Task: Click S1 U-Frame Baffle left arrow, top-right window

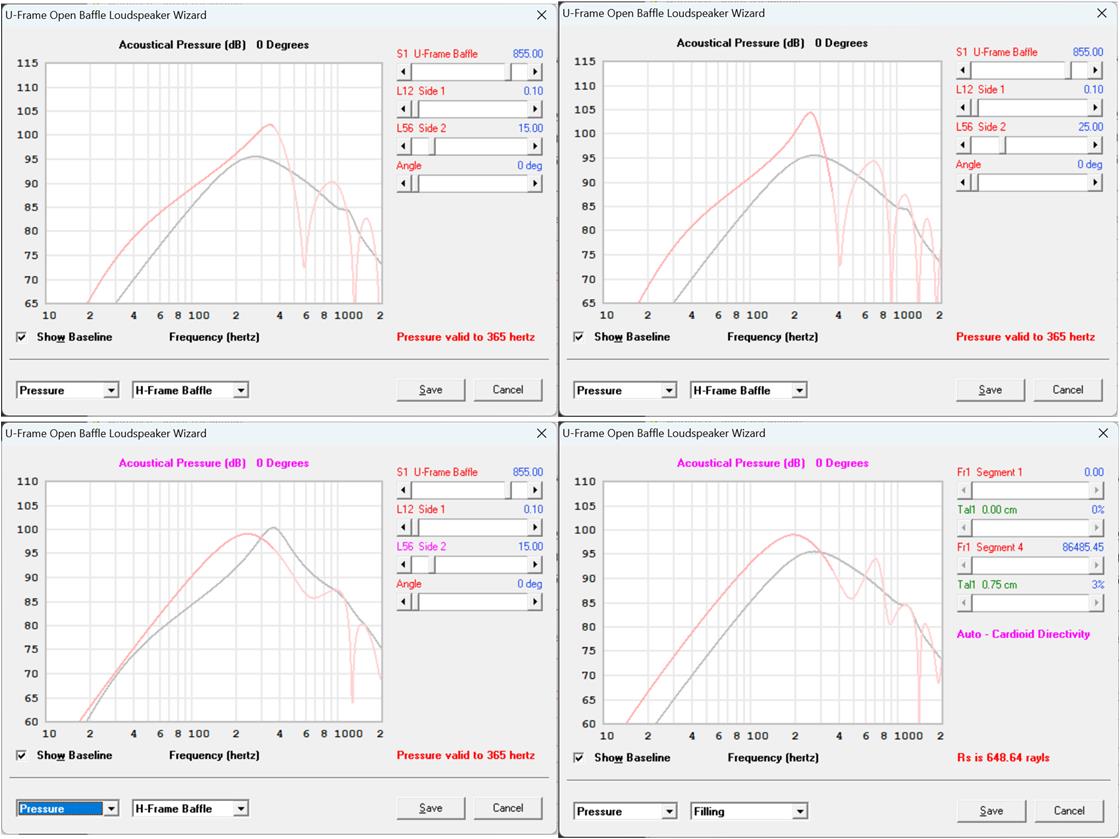Action: pyautogui.click(x=964, y=70)
